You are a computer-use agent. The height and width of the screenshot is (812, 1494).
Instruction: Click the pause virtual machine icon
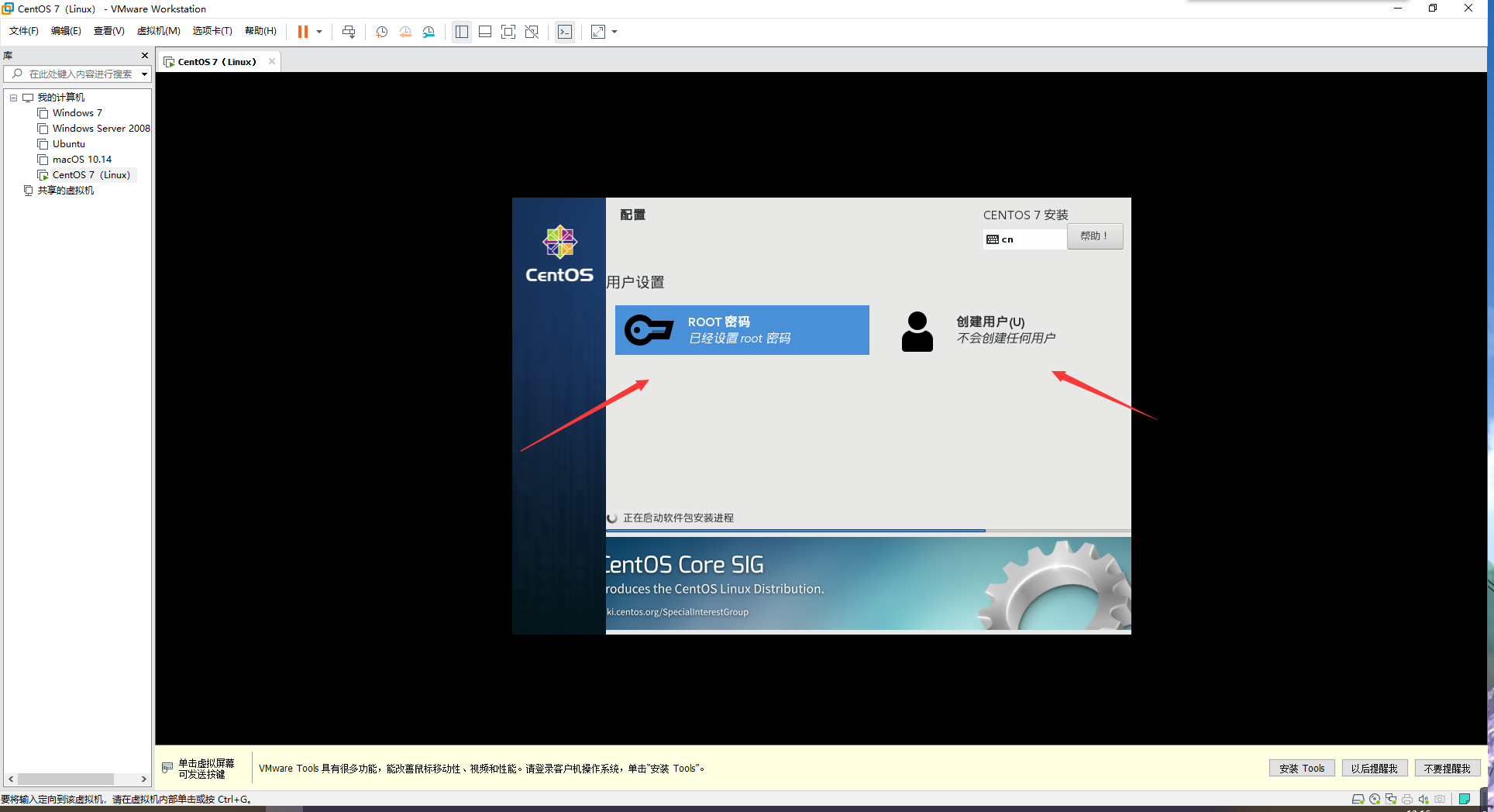tap(303, 32)
